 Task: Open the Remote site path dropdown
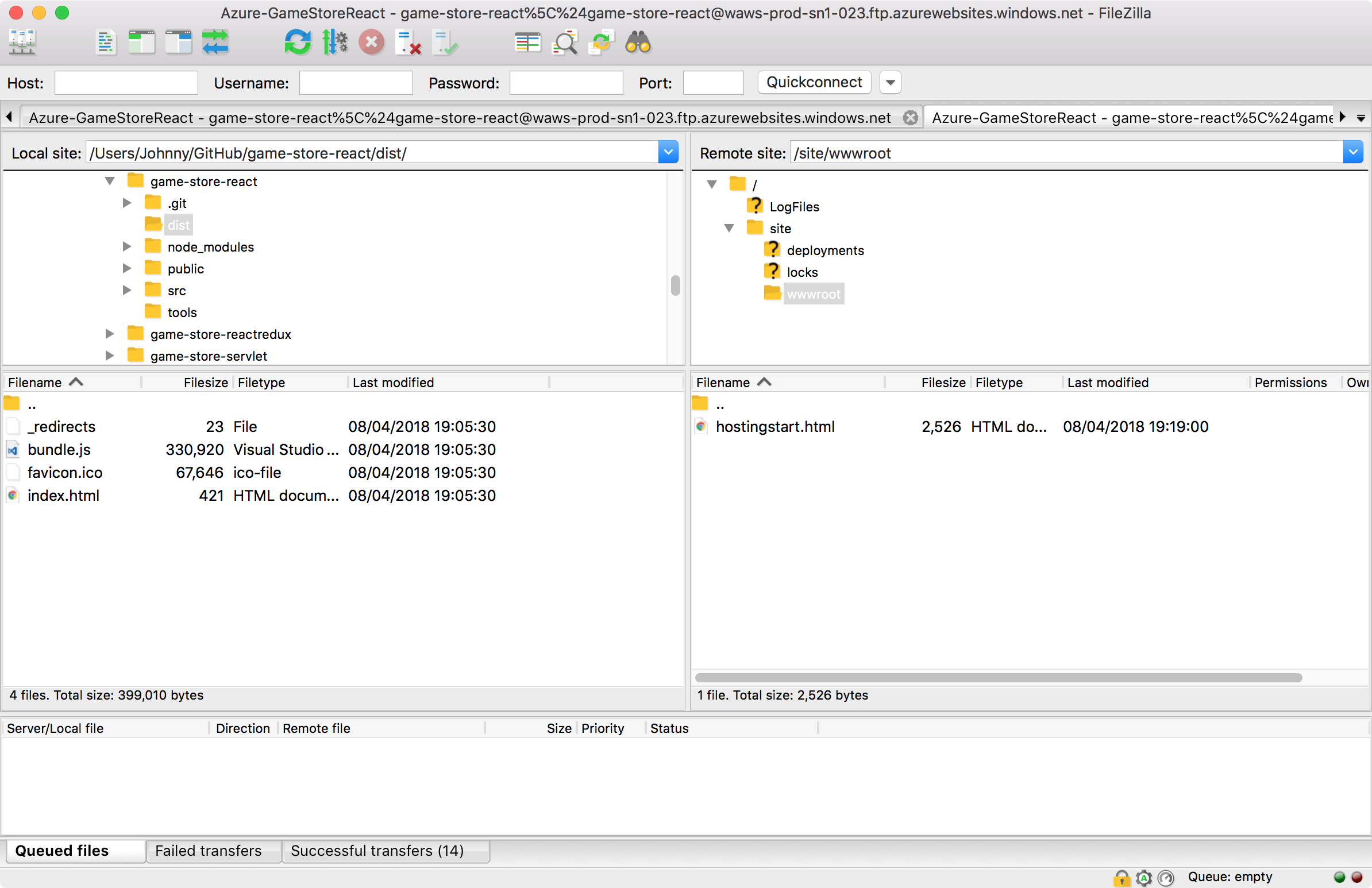tap(1352, 153)
